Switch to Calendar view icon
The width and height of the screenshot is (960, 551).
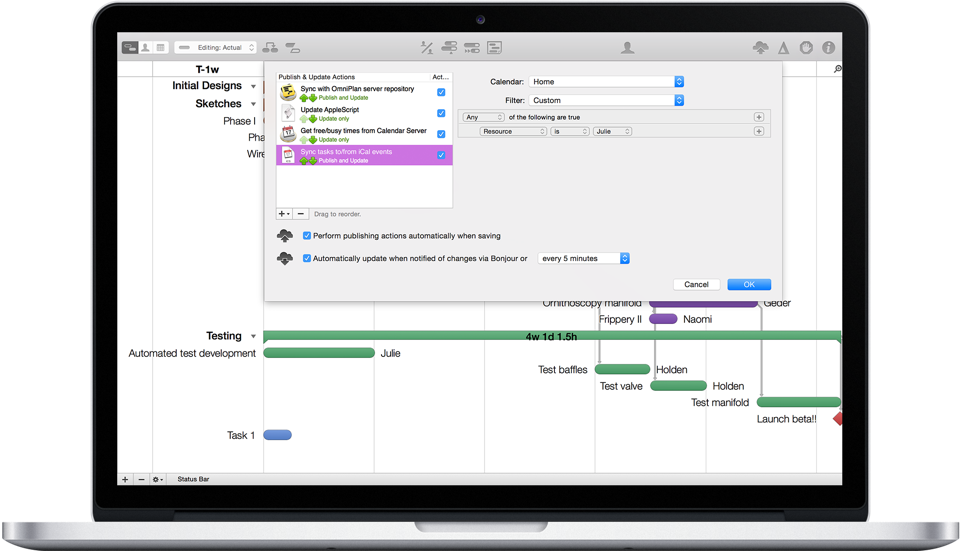pos(160,48)
